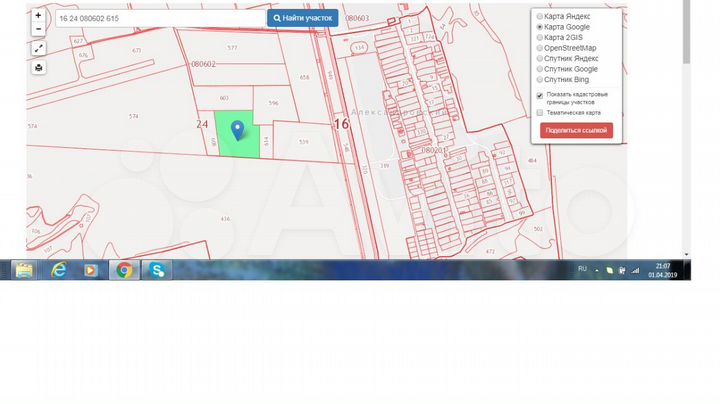Select OpenStreetMap map layer
This screenshot has height=404, width=720.
click(x=540, y=48)
